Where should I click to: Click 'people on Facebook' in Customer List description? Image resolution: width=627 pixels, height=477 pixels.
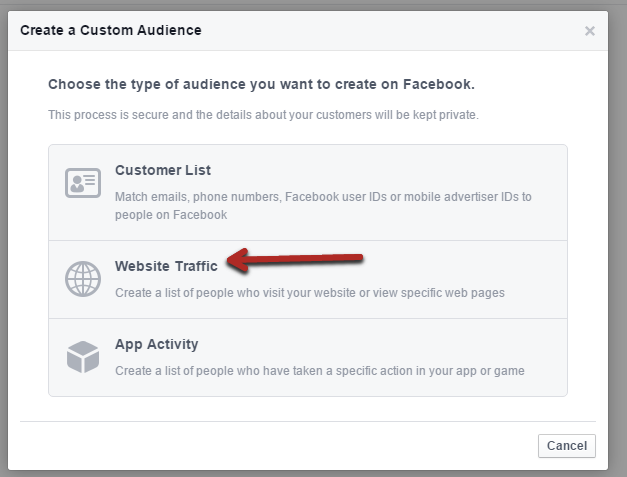tap(171, 214)
